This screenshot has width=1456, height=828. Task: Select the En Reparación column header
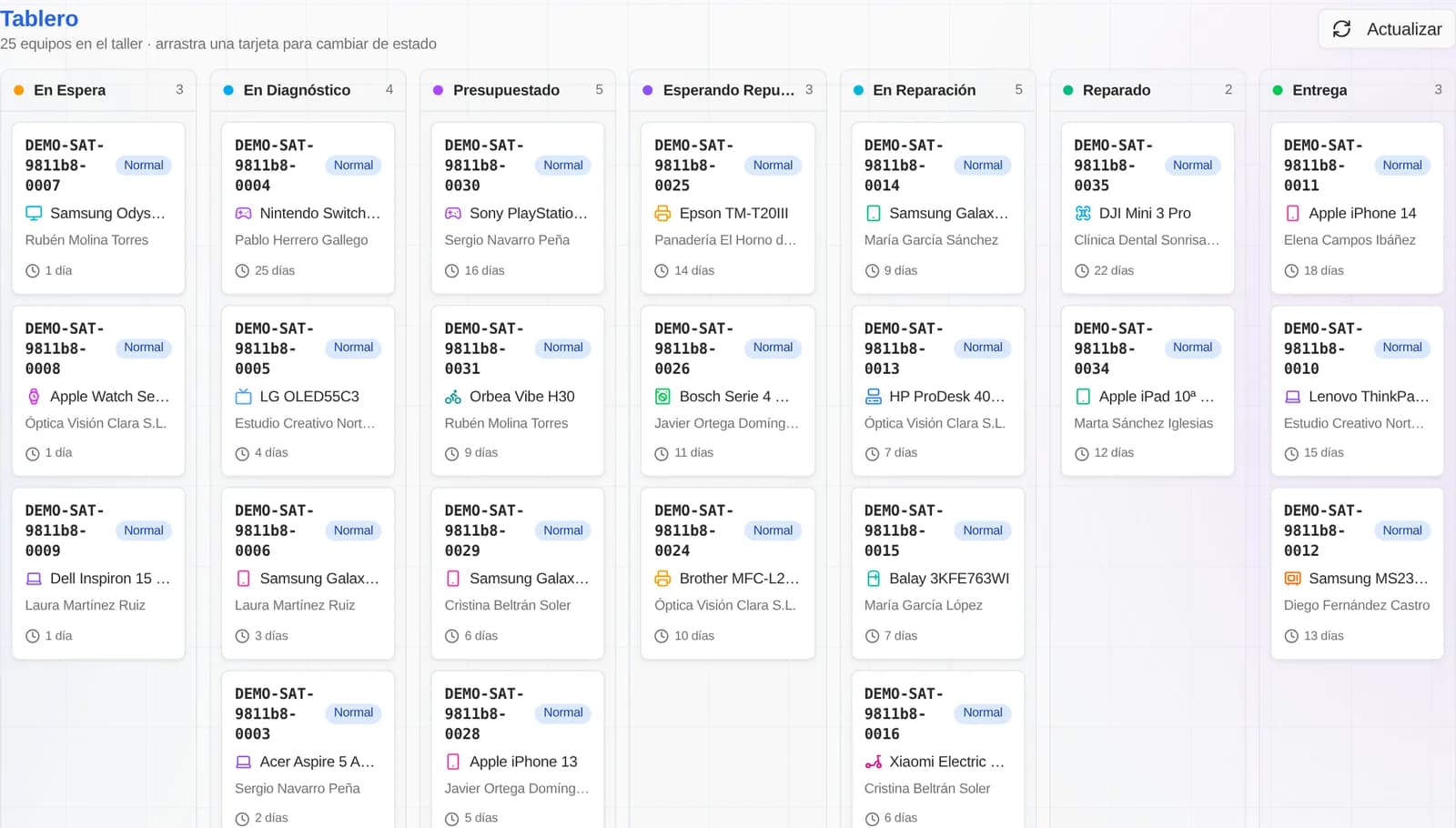(937, 90)
